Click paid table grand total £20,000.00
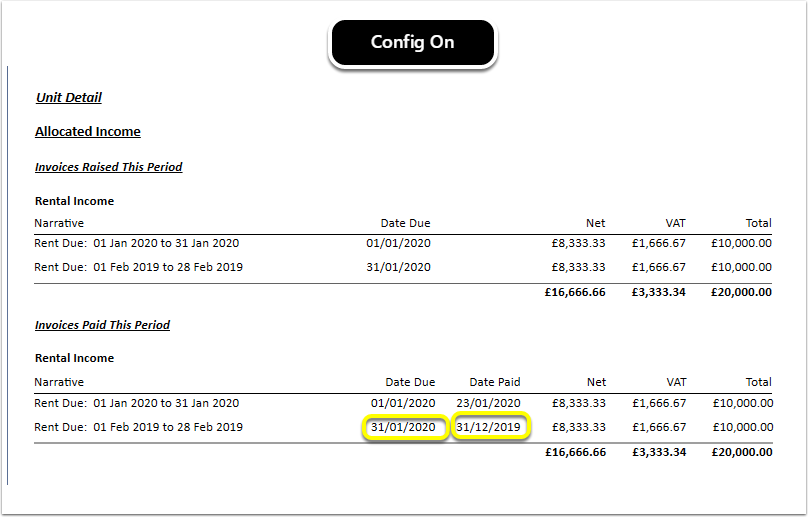 pos(742,452)
